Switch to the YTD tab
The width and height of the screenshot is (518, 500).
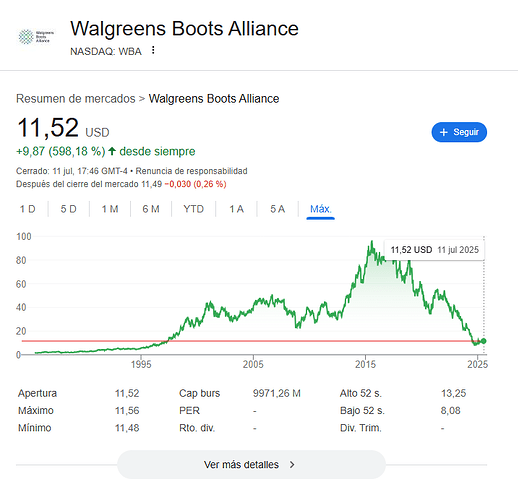(193, 209)
